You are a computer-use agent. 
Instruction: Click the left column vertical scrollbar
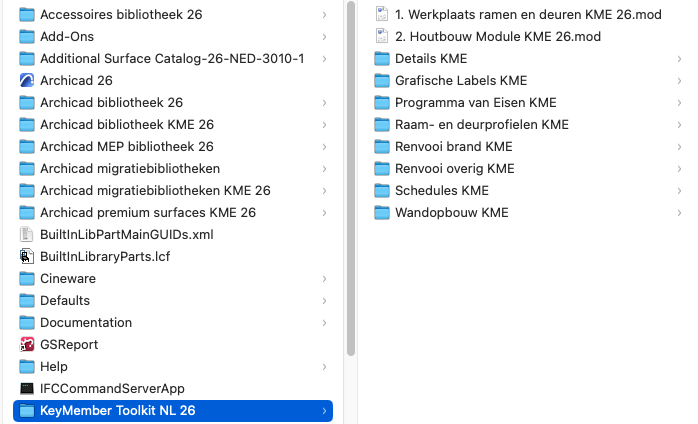[351, 178]
